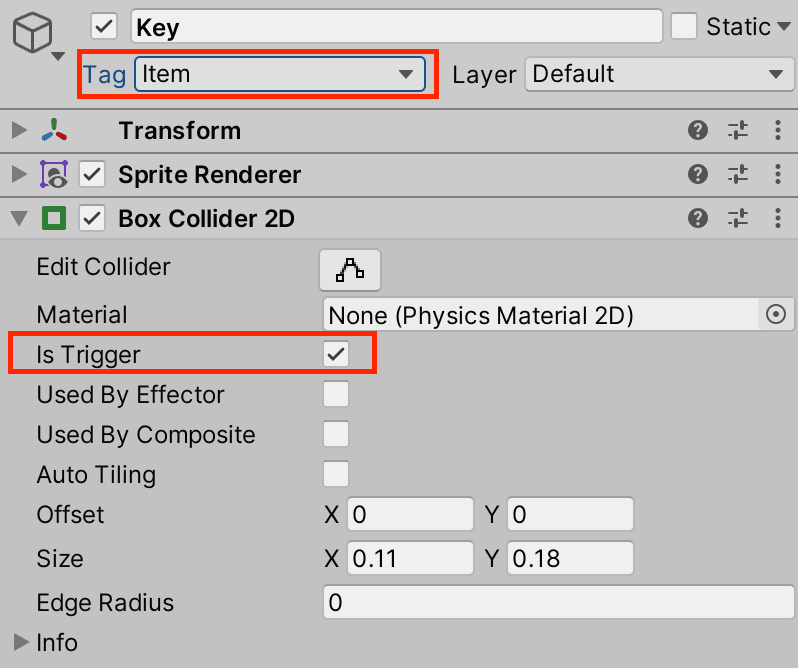Expand the Info foldout
This screenshot has height=668, width=798.
[20, 642]
